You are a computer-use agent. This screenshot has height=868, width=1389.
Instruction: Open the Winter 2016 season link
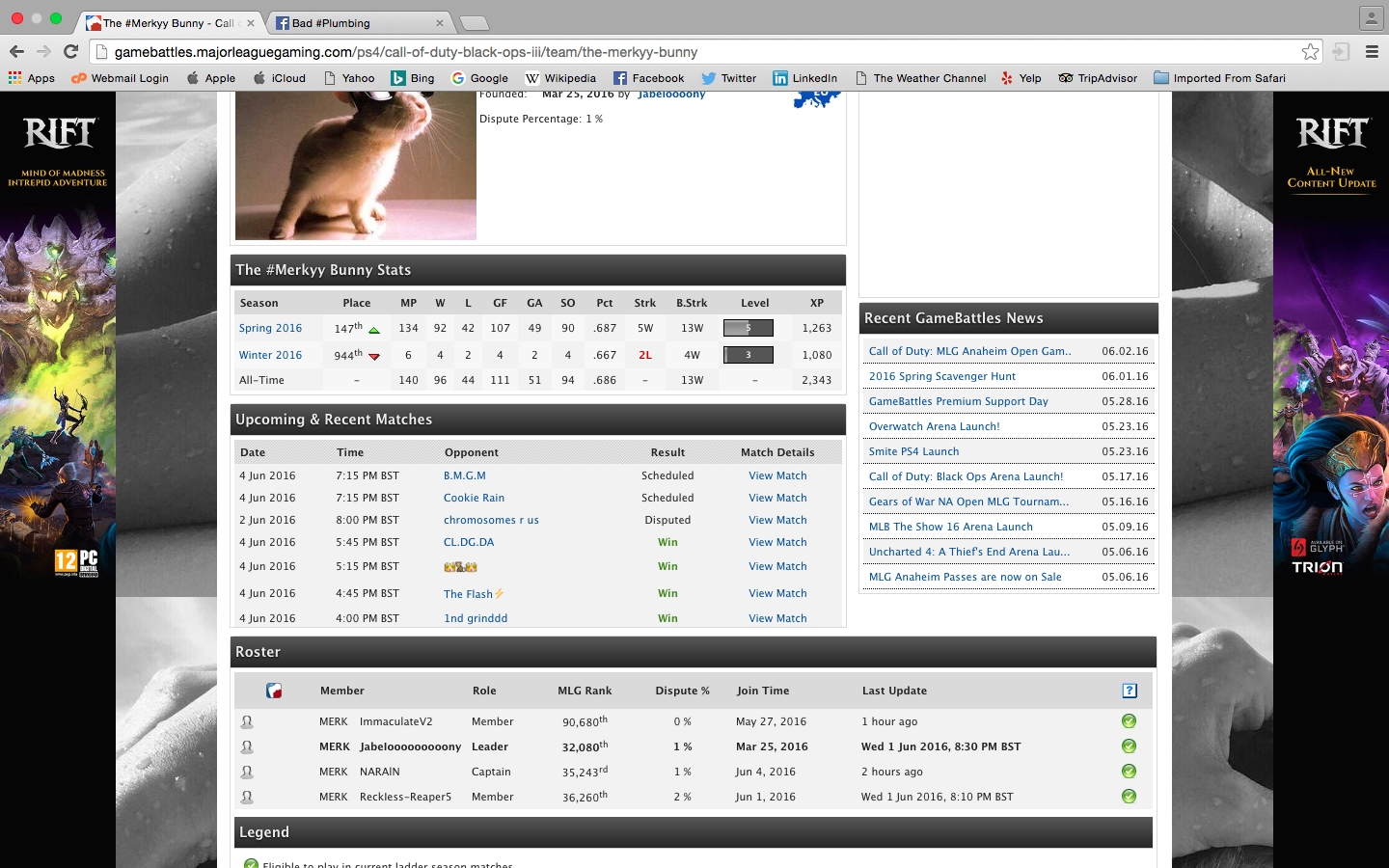271,356
